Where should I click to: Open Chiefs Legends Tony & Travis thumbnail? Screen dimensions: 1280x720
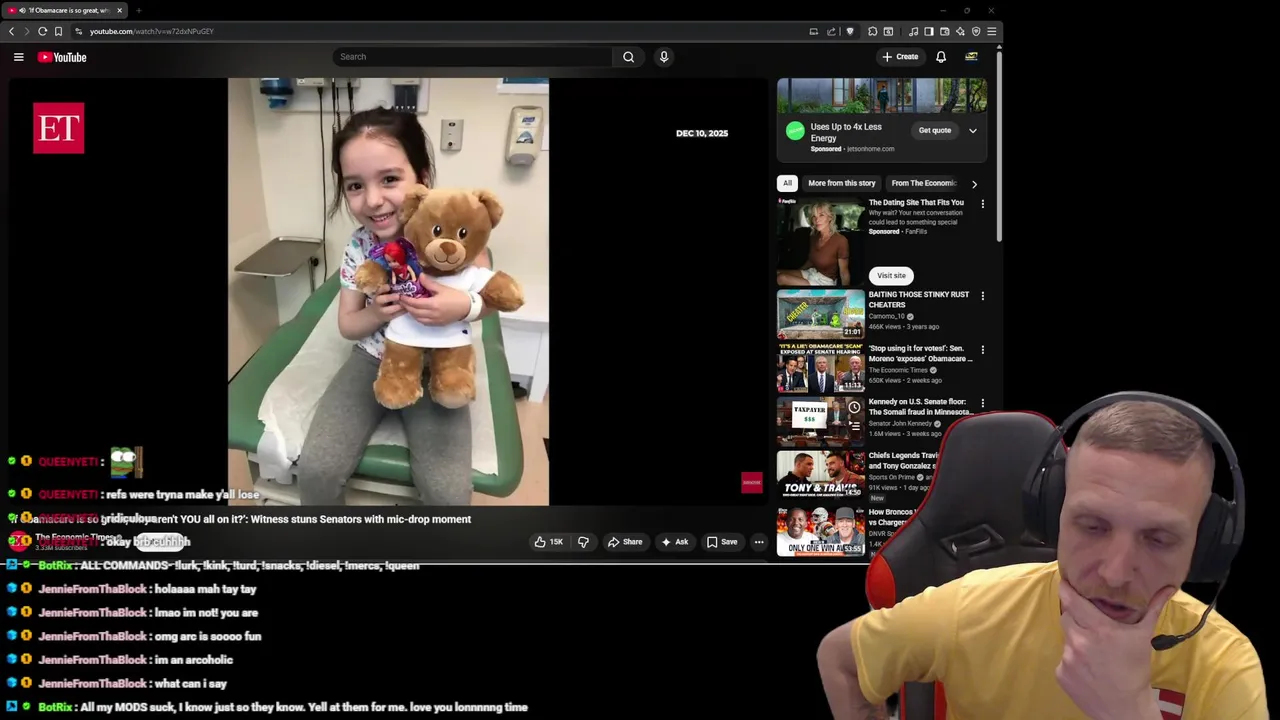point(821,475)
